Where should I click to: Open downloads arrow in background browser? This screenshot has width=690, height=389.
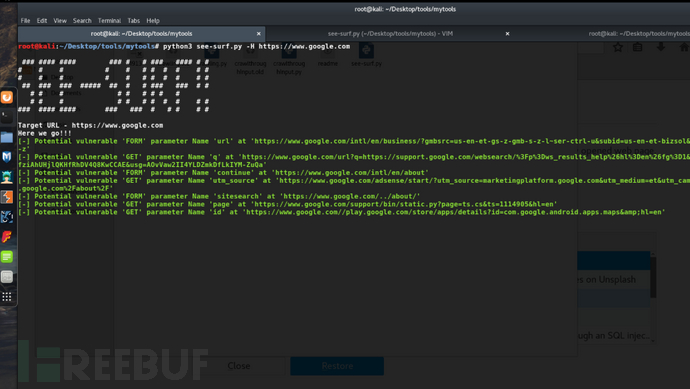click(661, 47)
